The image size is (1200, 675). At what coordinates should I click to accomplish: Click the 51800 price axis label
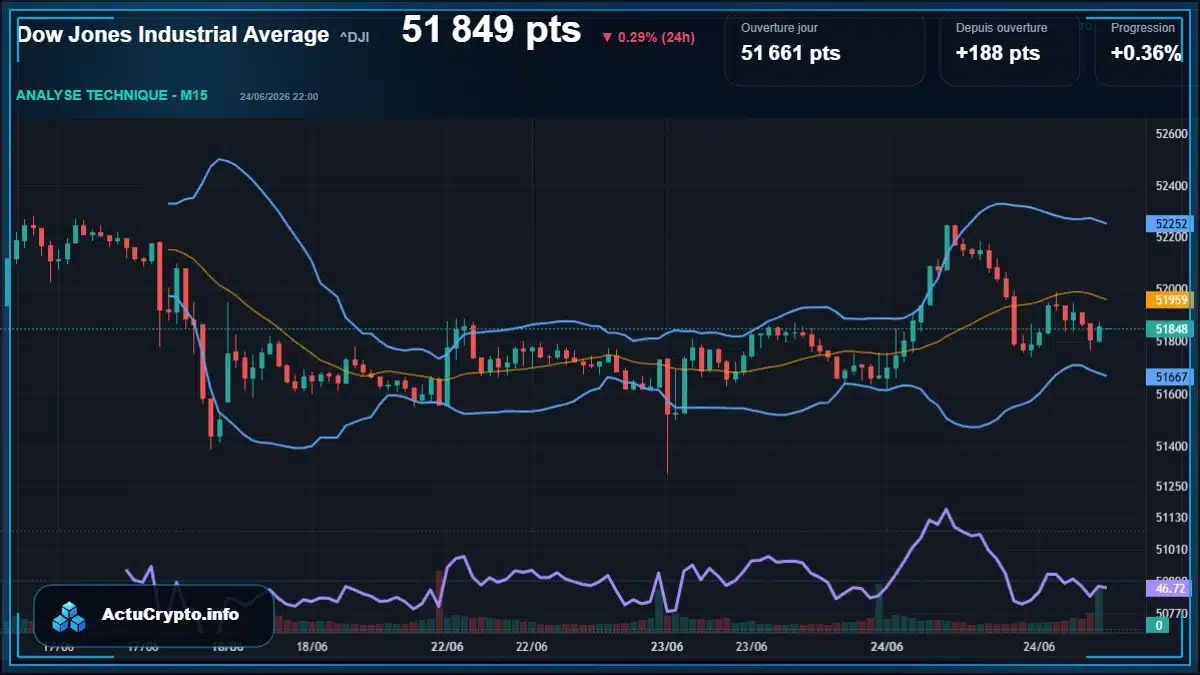(1170, 342)
